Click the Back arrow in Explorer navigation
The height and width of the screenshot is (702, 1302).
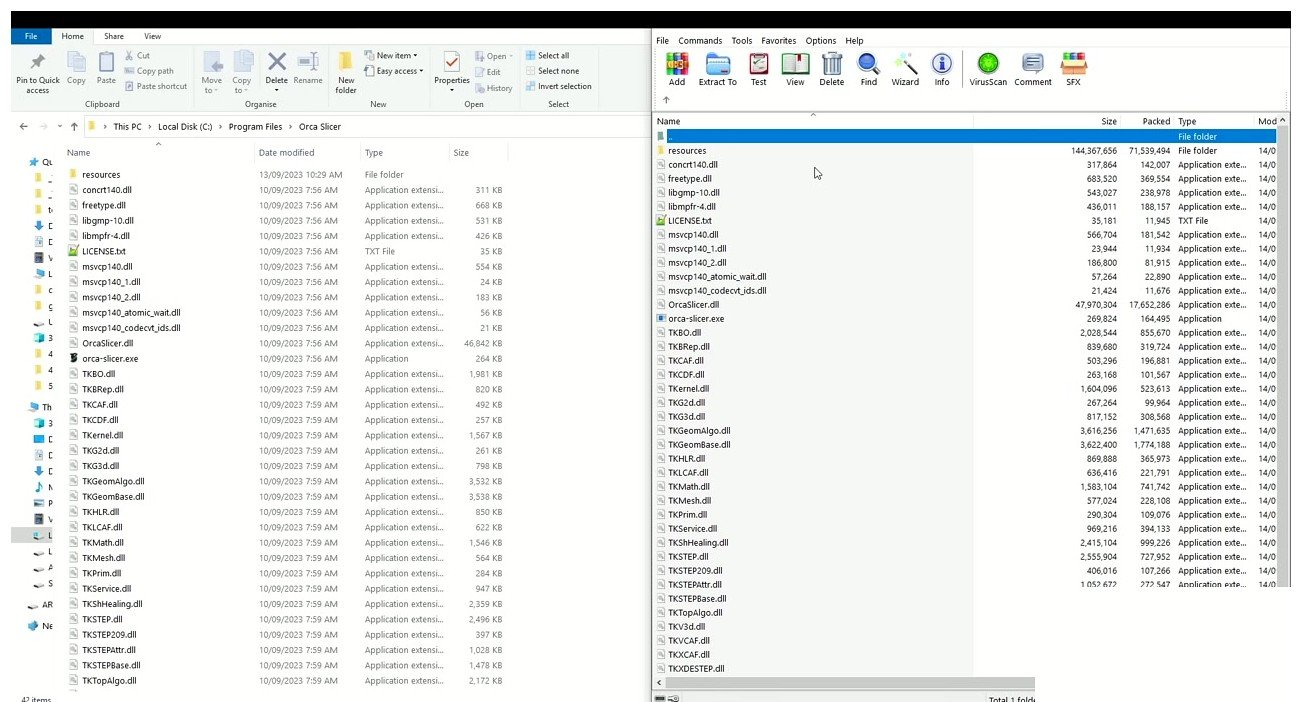pos(25,127)
